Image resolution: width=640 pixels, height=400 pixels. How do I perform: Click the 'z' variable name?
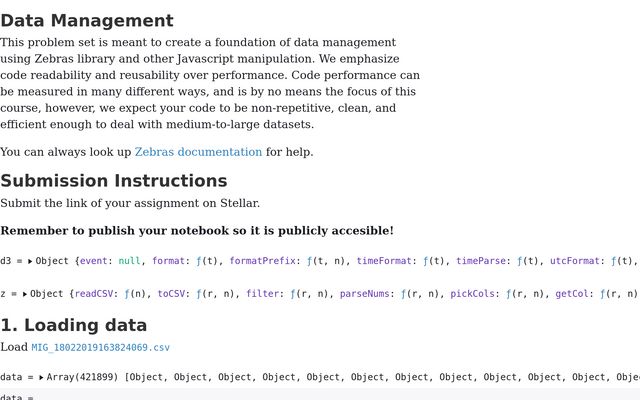3,294
